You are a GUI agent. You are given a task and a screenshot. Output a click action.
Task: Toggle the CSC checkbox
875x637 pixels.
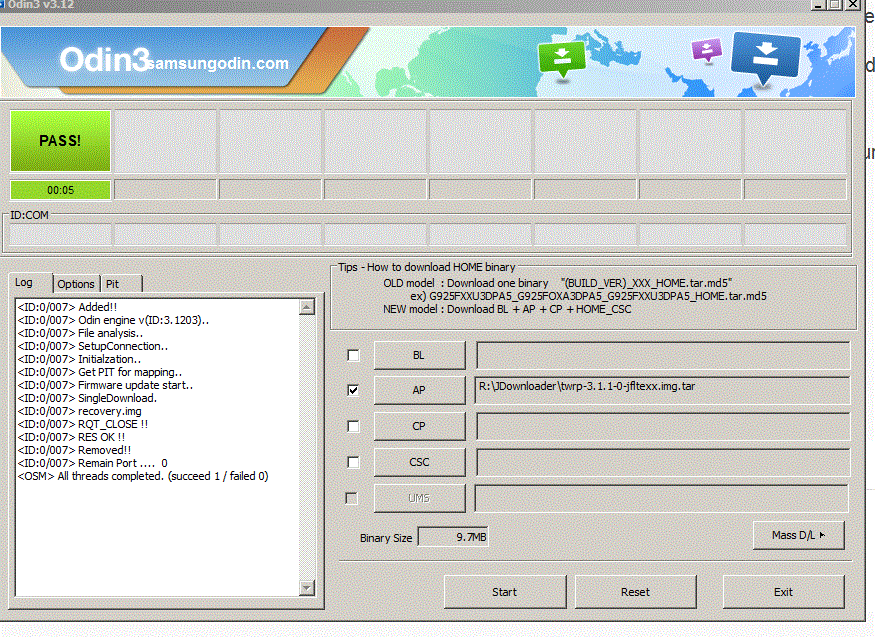[x=353, y=462]
